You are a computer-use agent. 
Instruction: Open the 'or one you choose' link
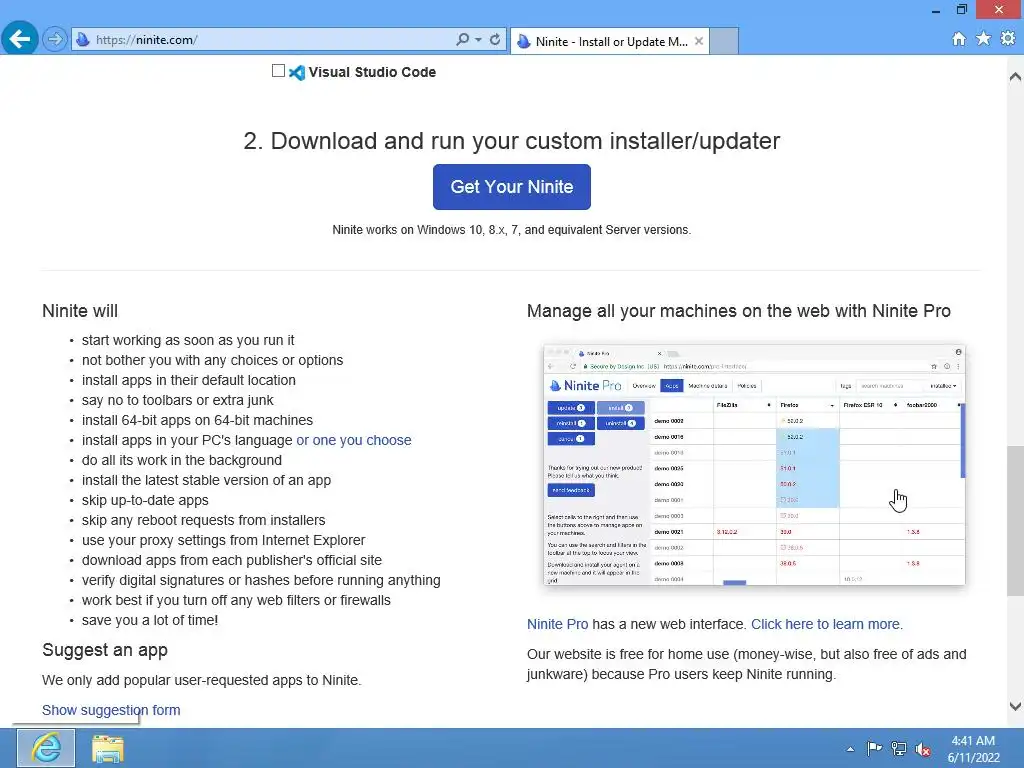tap(354, 440)
